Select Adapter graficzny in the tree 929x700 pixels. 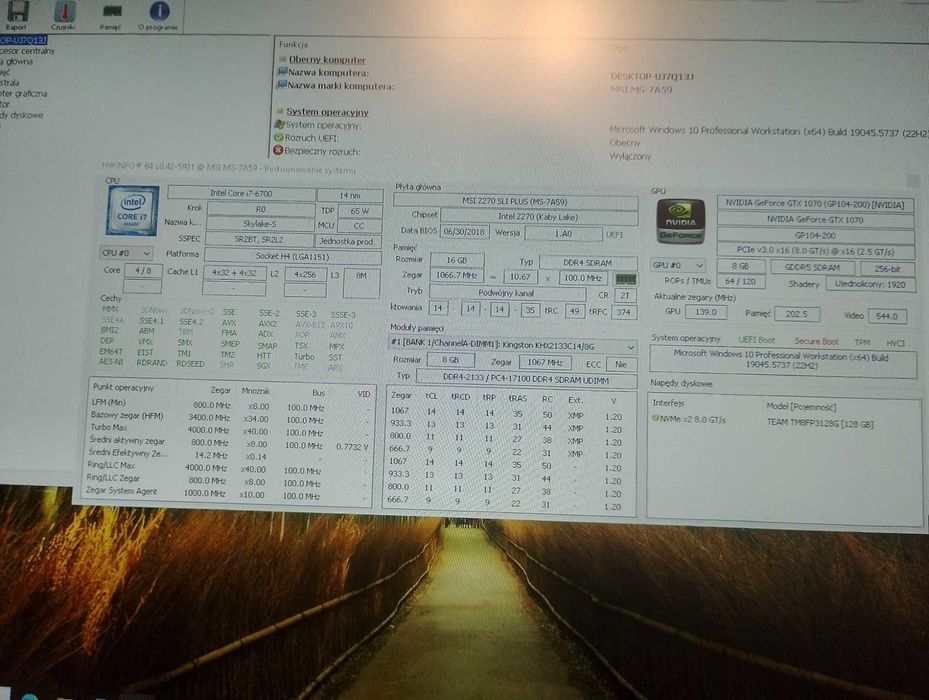pos(24,94)
